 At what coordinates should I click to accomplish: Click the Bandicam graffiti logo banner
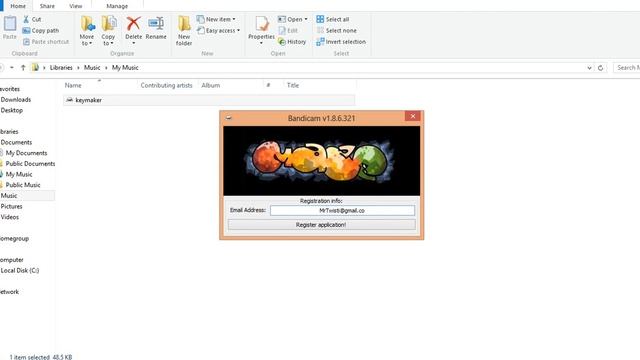click(322, 161)
